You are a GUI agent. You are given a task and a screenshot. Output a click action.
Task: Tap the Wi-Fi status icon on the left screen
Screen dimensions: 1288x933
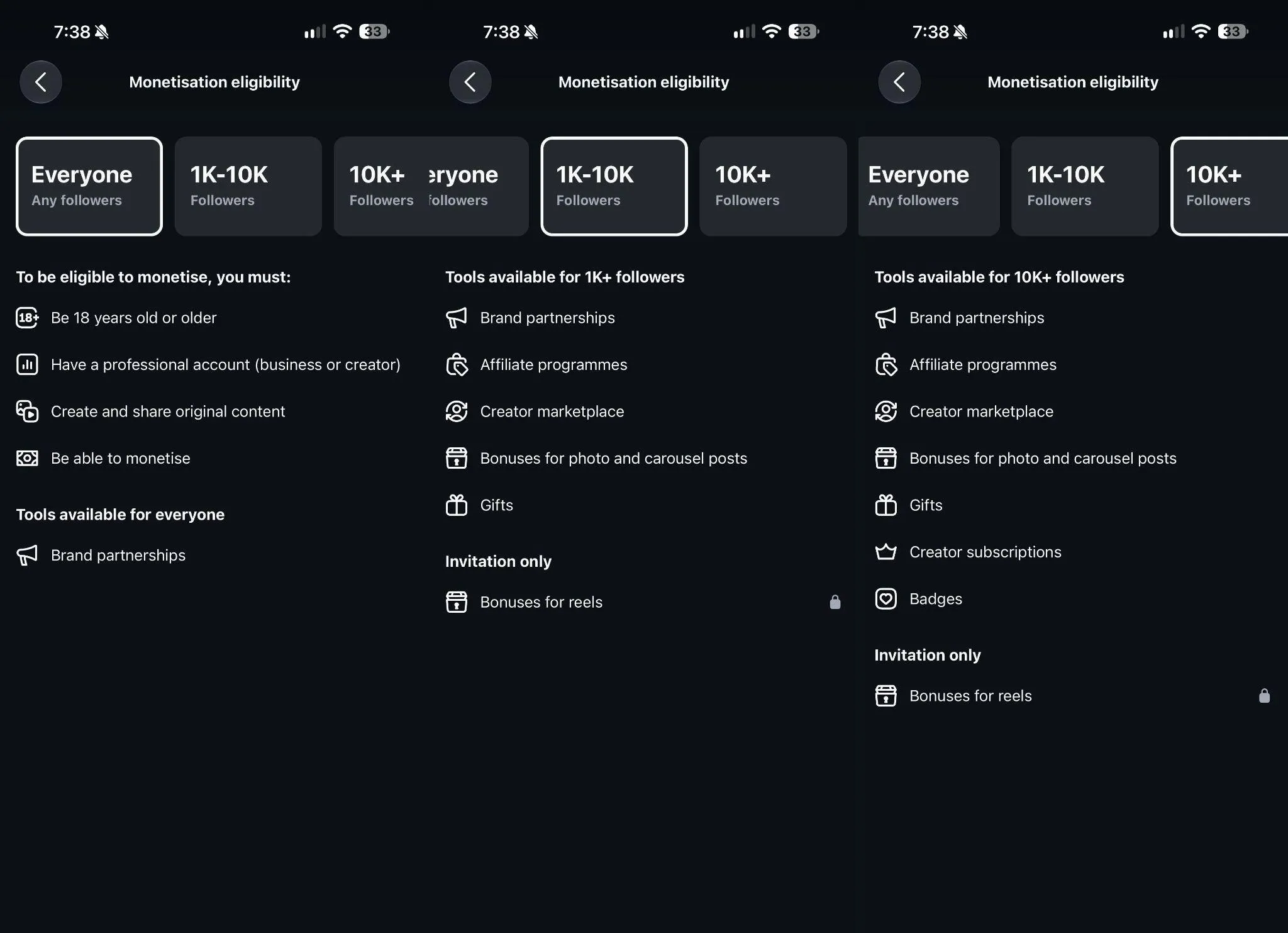click(342, 31)
